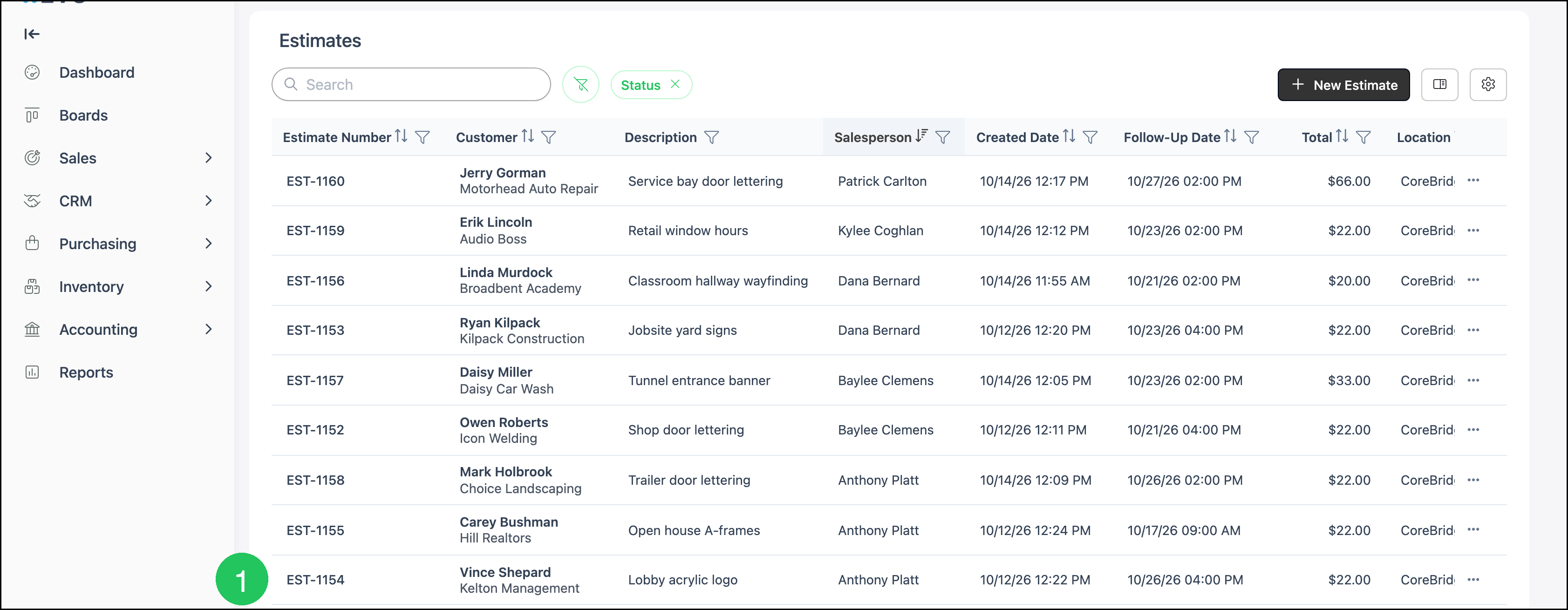Open the Dashboard page
Image resolution: width=1568 pixels, height=610 pixels.
(97, 72)
